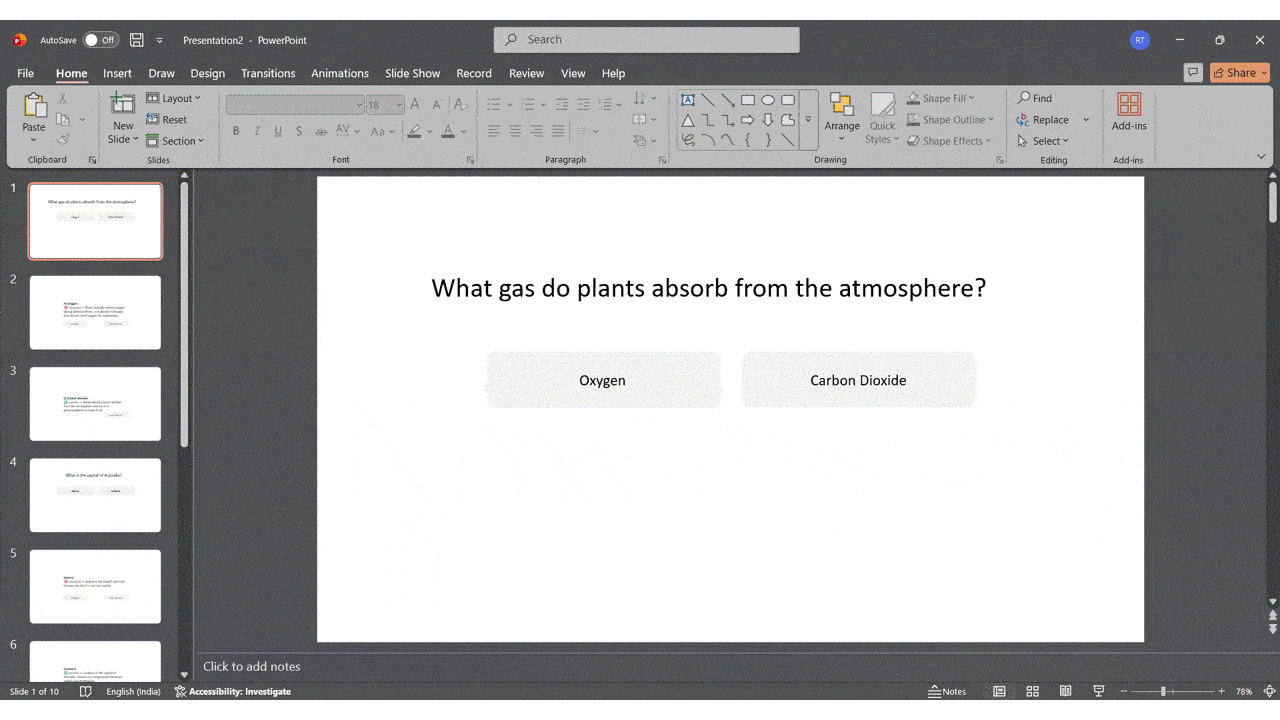Image resolution: width=1280 pixels, height=720 pixels.
Task: Click the Save icon in title bar
Action: click(137, 40)
